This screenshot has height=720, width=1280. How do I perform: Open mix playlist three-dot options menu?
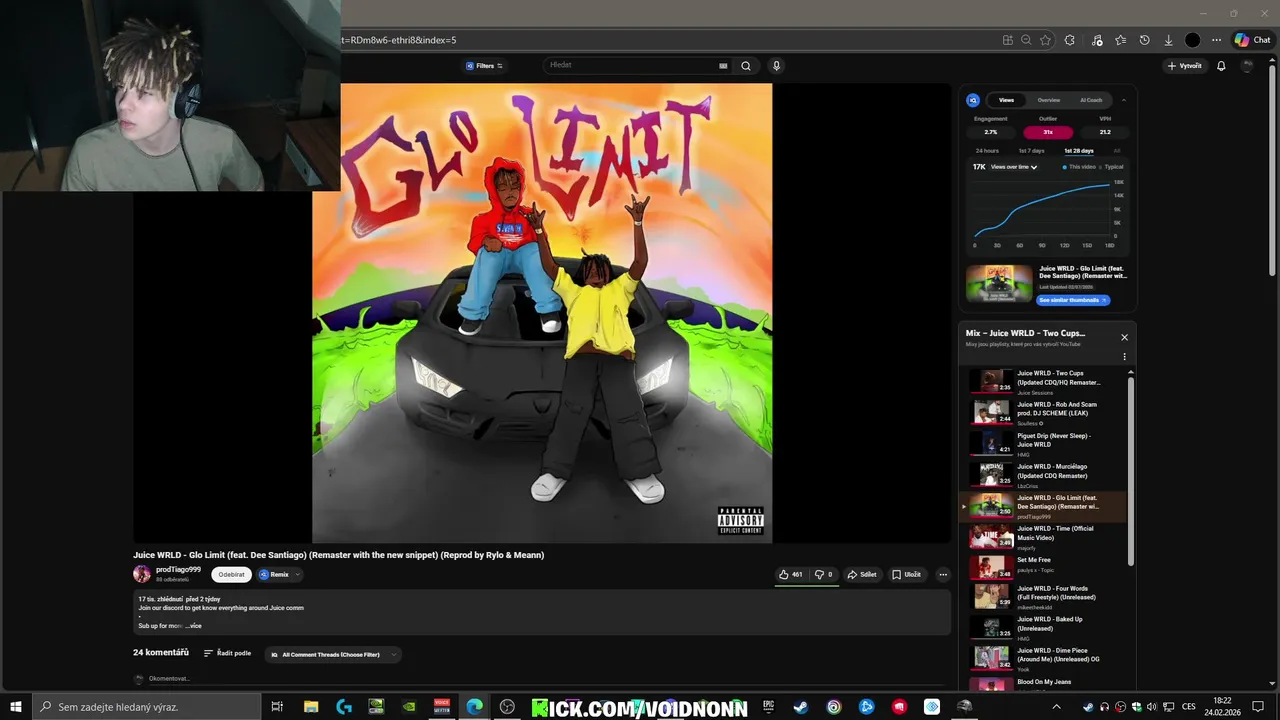pos(1124,357)
